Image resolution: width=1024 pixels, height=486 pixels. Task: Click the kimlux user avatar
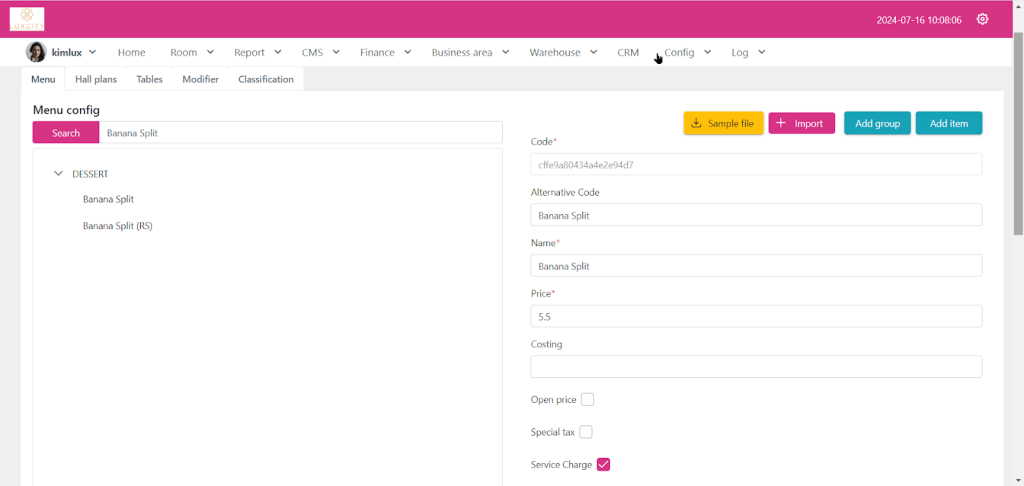click(x=36, y=52)
